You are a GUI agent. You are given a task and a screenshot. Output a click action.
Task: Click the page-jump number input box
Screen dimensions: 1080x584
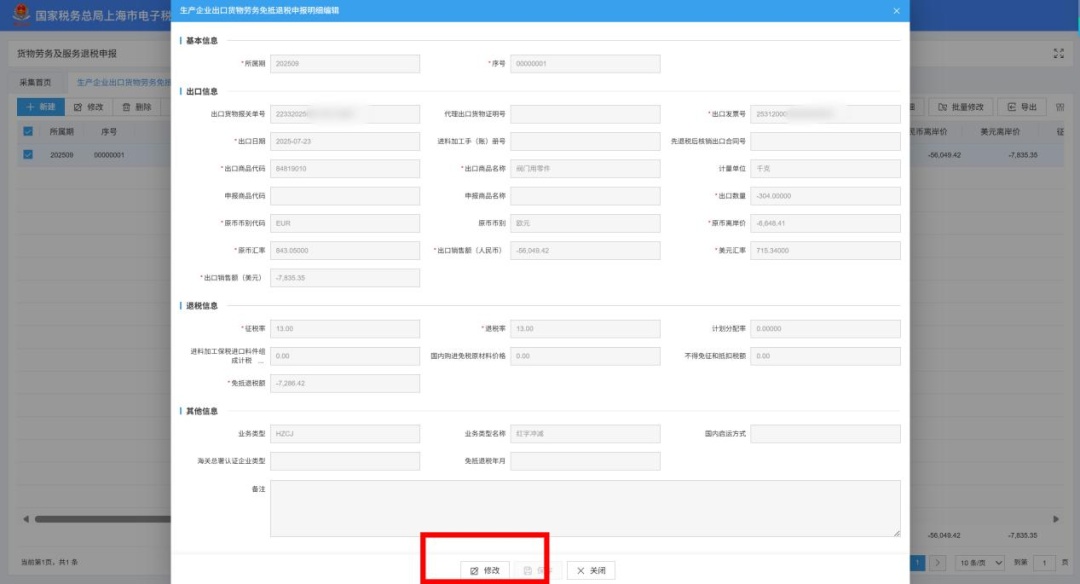coord(1046,563)
